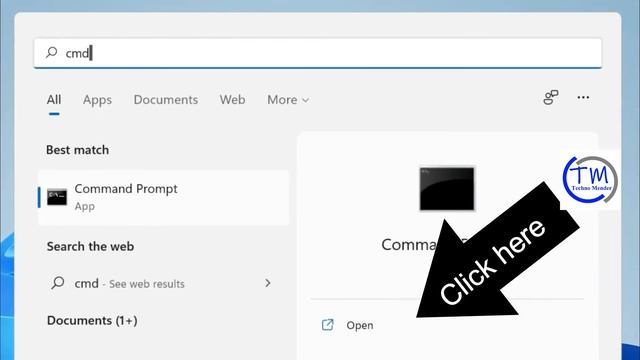Click the magnifier icon beside cmd web result
The image size is (640, 360).
pyautogui.click(x=58, y=282)
